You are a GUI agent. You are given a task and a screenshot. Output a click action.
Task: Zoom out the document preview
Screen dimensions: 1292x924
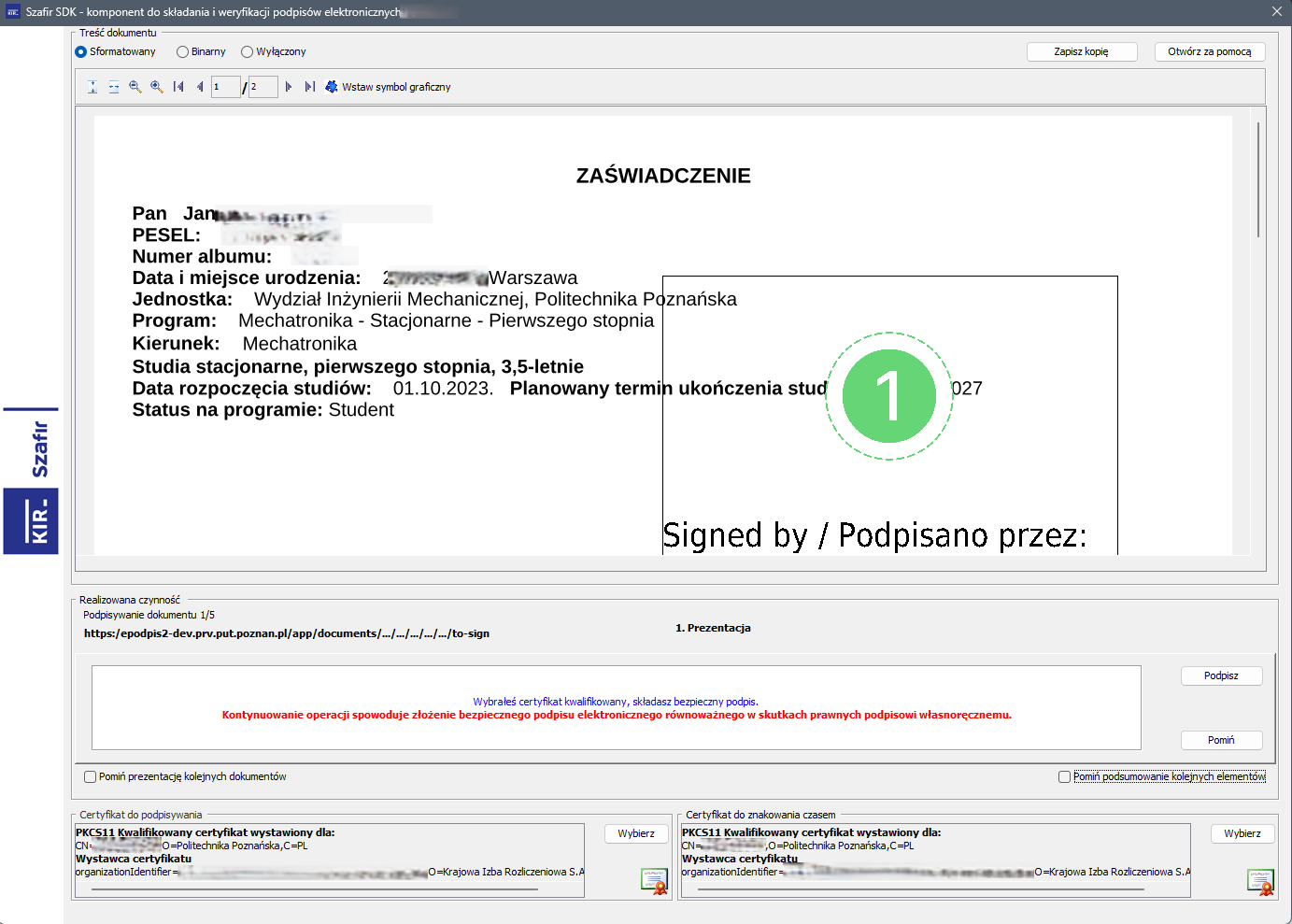135,87
